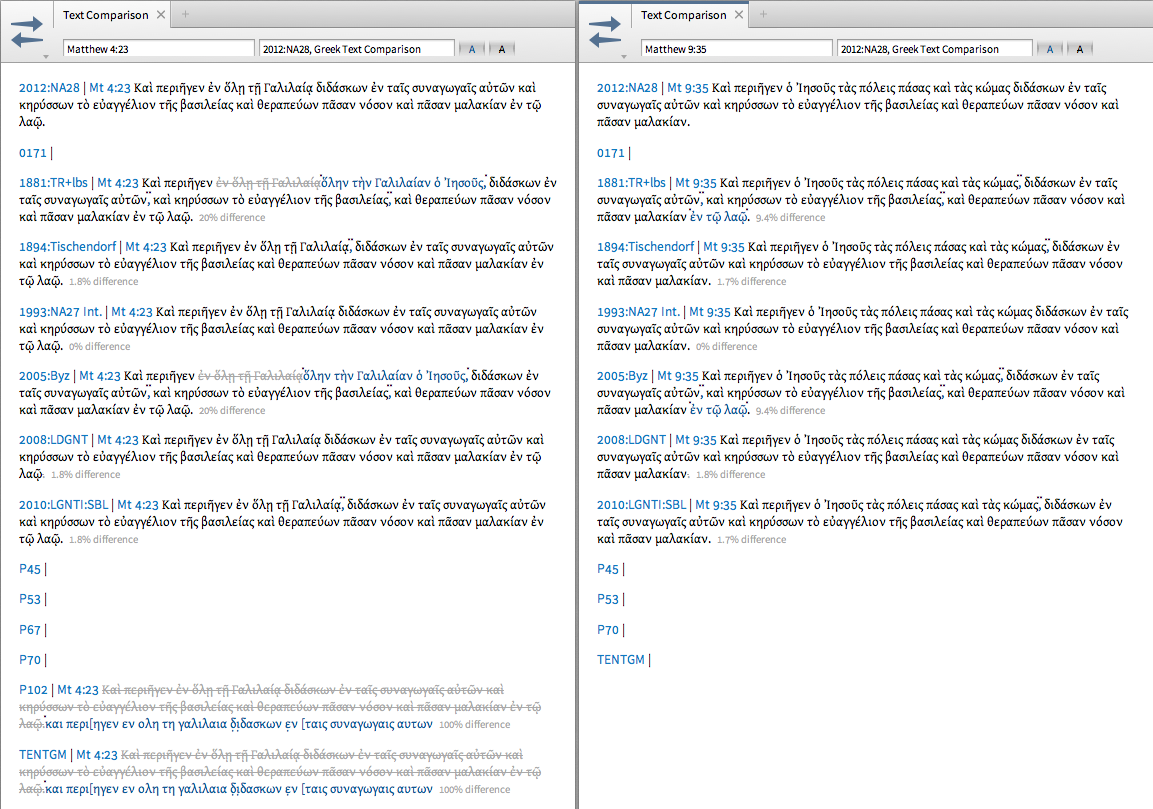Click '9.4% difference' text under 1881:TR+lbs
The height and width of the screenshot is (809, 1153).
790,218
